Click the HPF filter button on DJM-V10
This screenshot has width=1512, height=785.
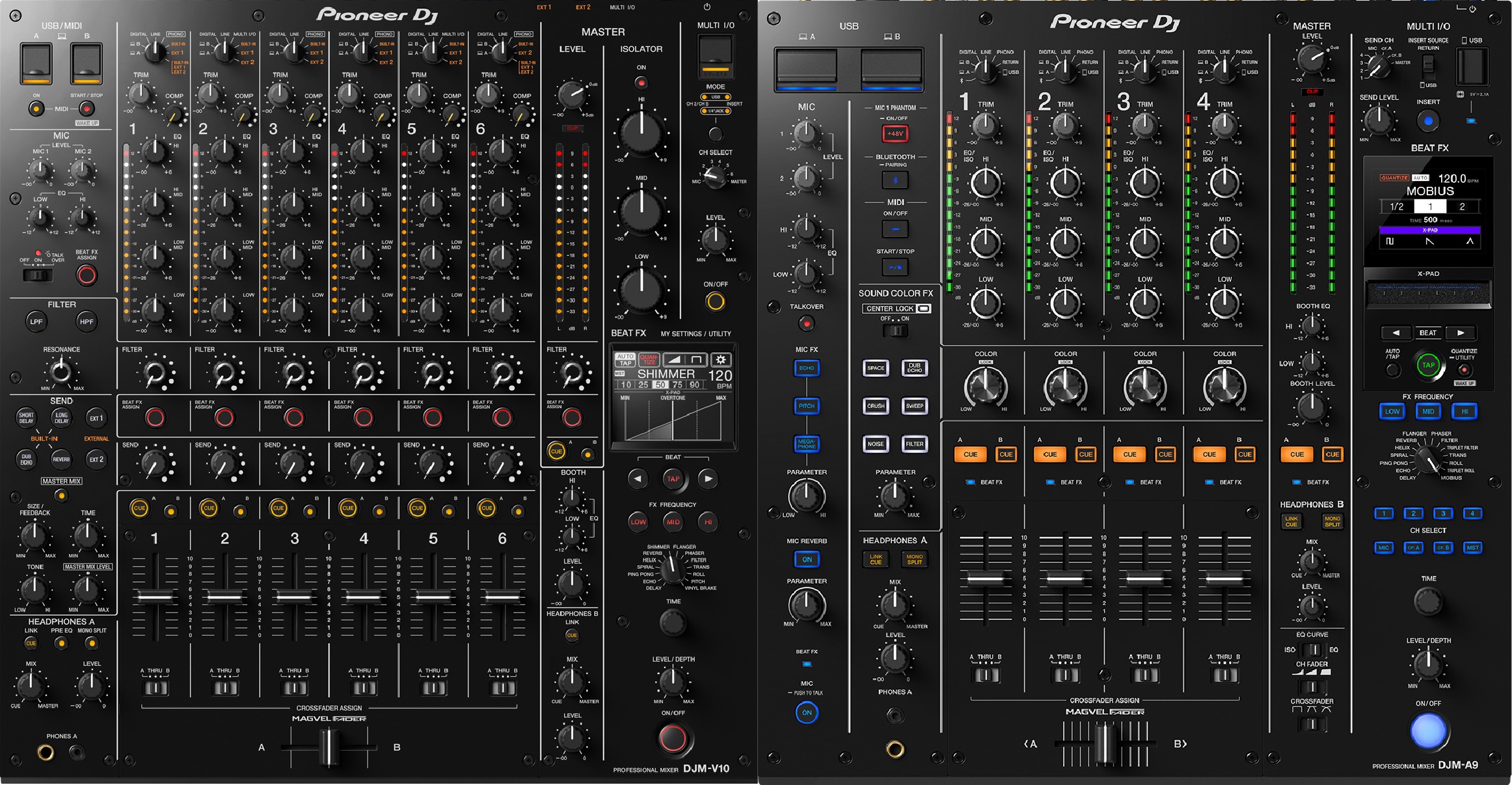point(87,322)
